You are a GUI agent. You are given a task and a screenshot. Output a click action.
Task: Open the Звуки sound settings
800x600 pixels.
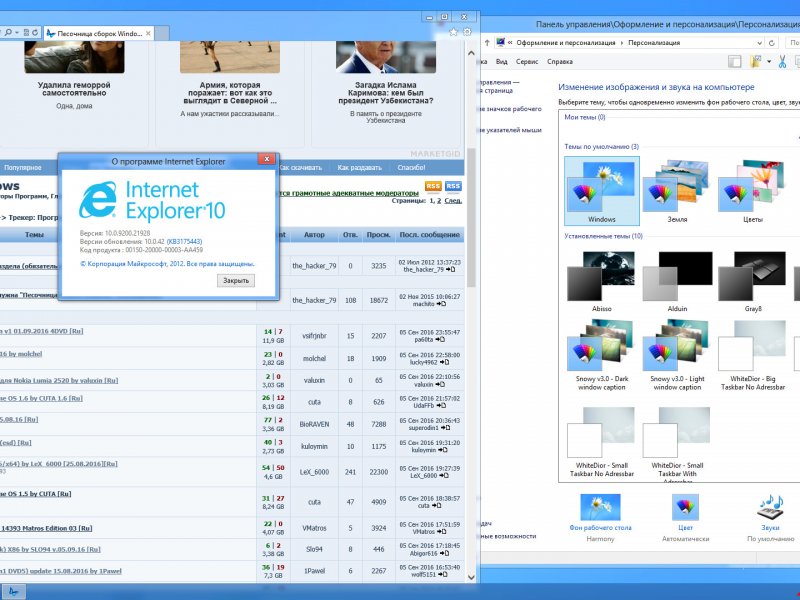(770, 517)
